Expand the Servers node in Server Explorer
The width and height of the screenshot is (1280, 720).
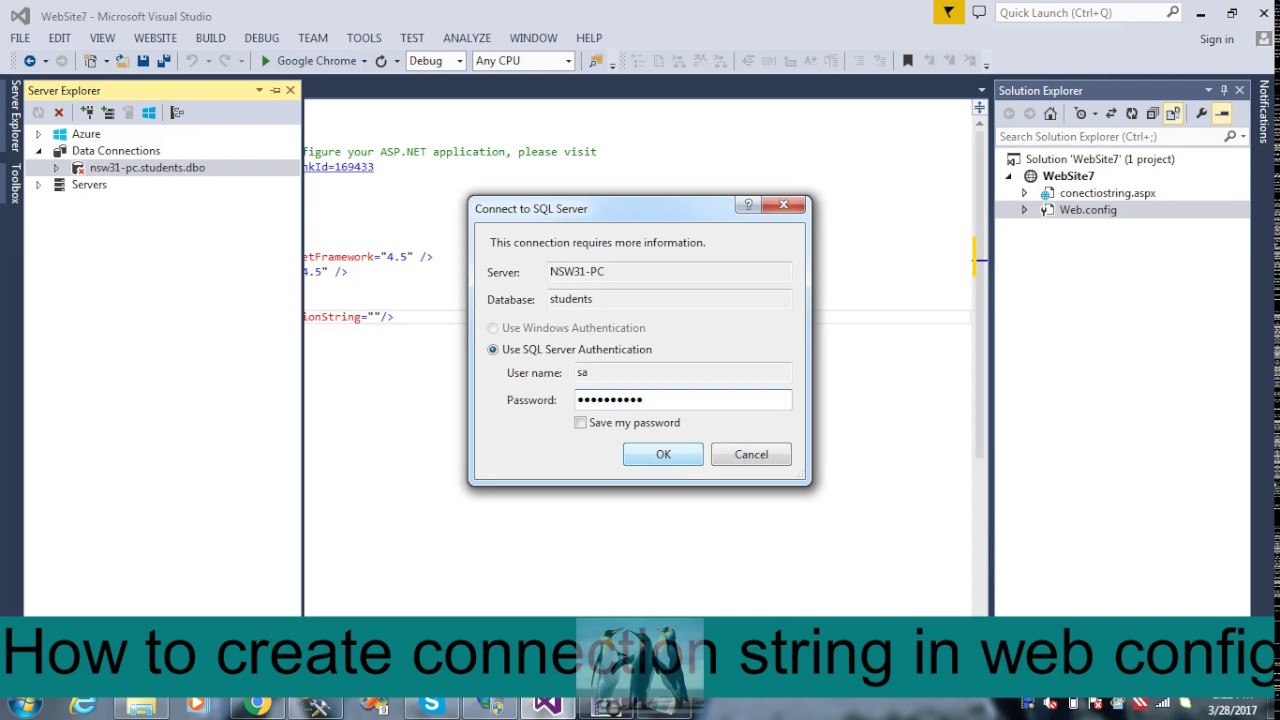tap(39, 185)
